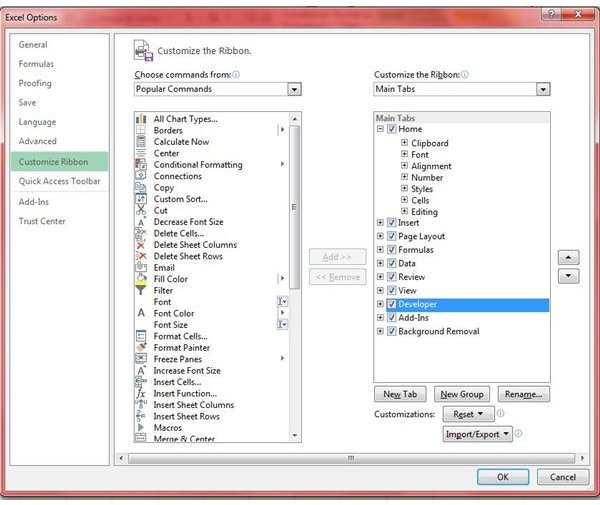Click the Delete Cells icon
600x505 pixels.
tap(141, 233)
